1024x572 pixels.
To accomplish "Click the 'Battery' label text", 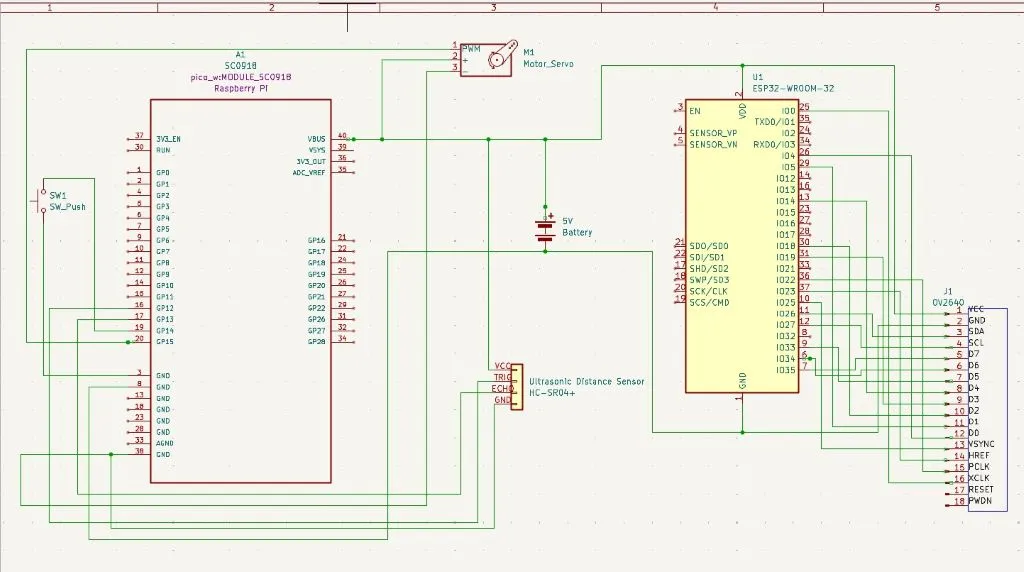I will [x=577, y=232].
